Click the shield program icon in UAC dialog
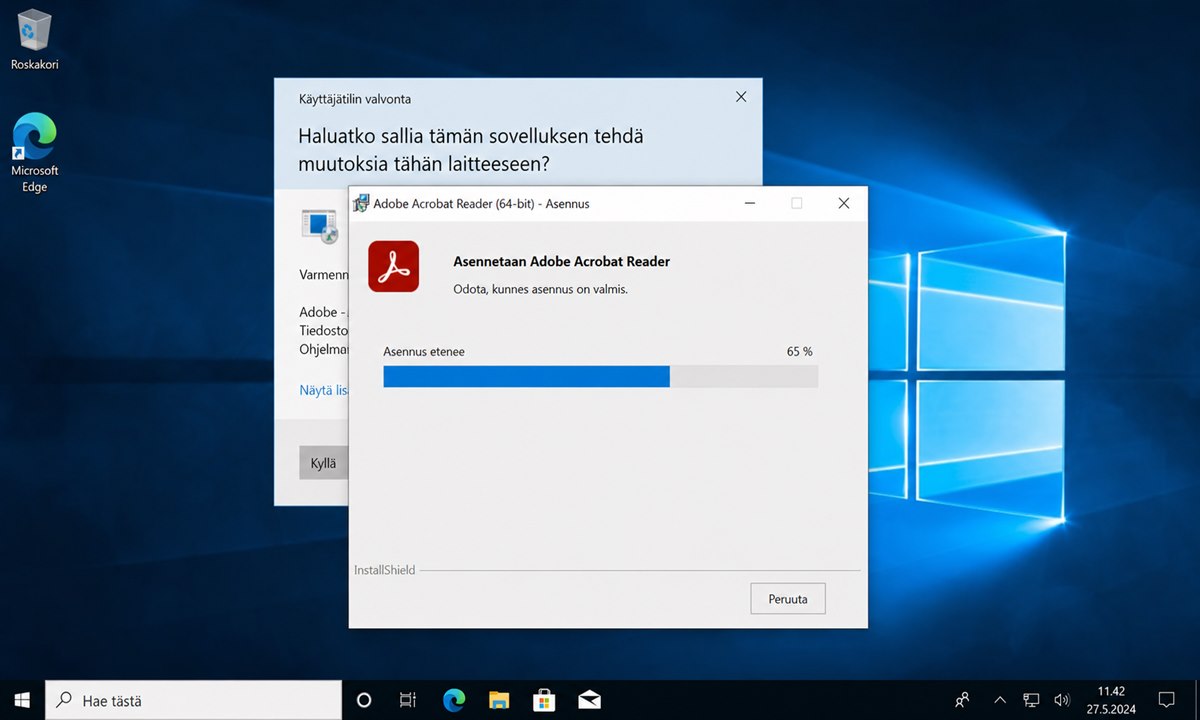This screenshot has width=1200, height=720. point(321,225)
